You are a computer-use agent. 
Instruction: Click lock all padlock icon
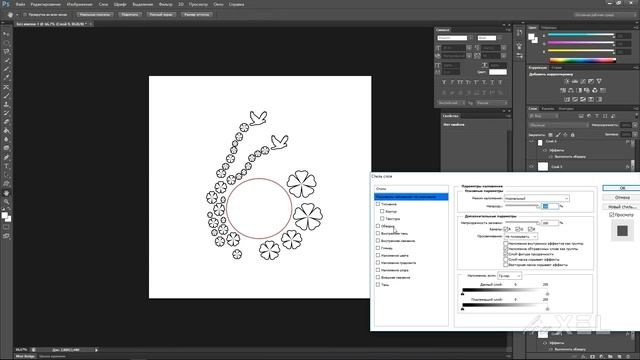pos(573,134)
